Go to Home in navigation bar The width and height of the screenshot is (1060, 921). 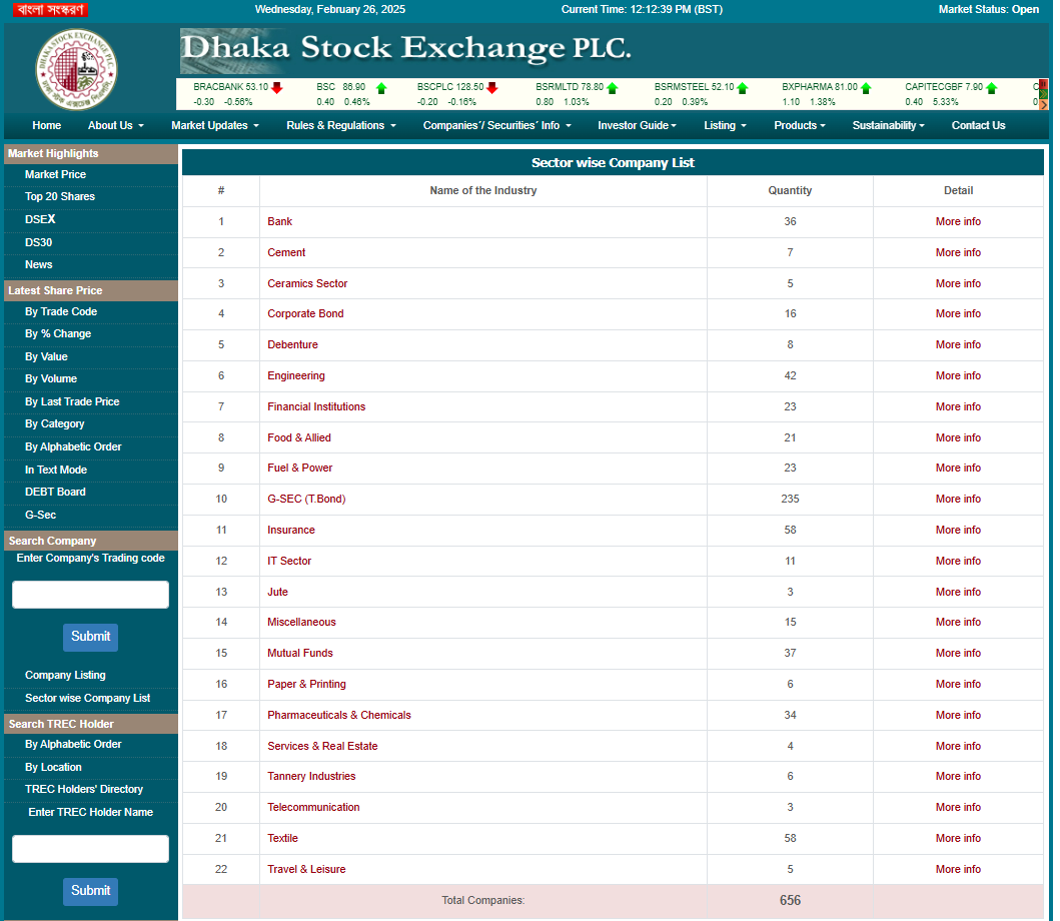(47, 126)
